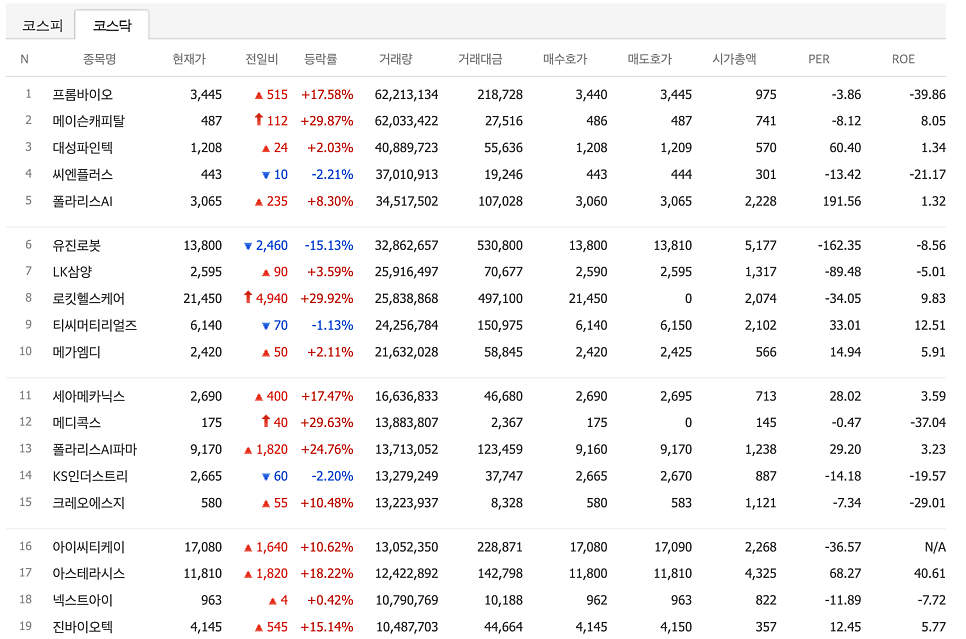Viewport: 966px width, 639px height.
Task: Click the 전일비 column header
Action: pos(261,59)
